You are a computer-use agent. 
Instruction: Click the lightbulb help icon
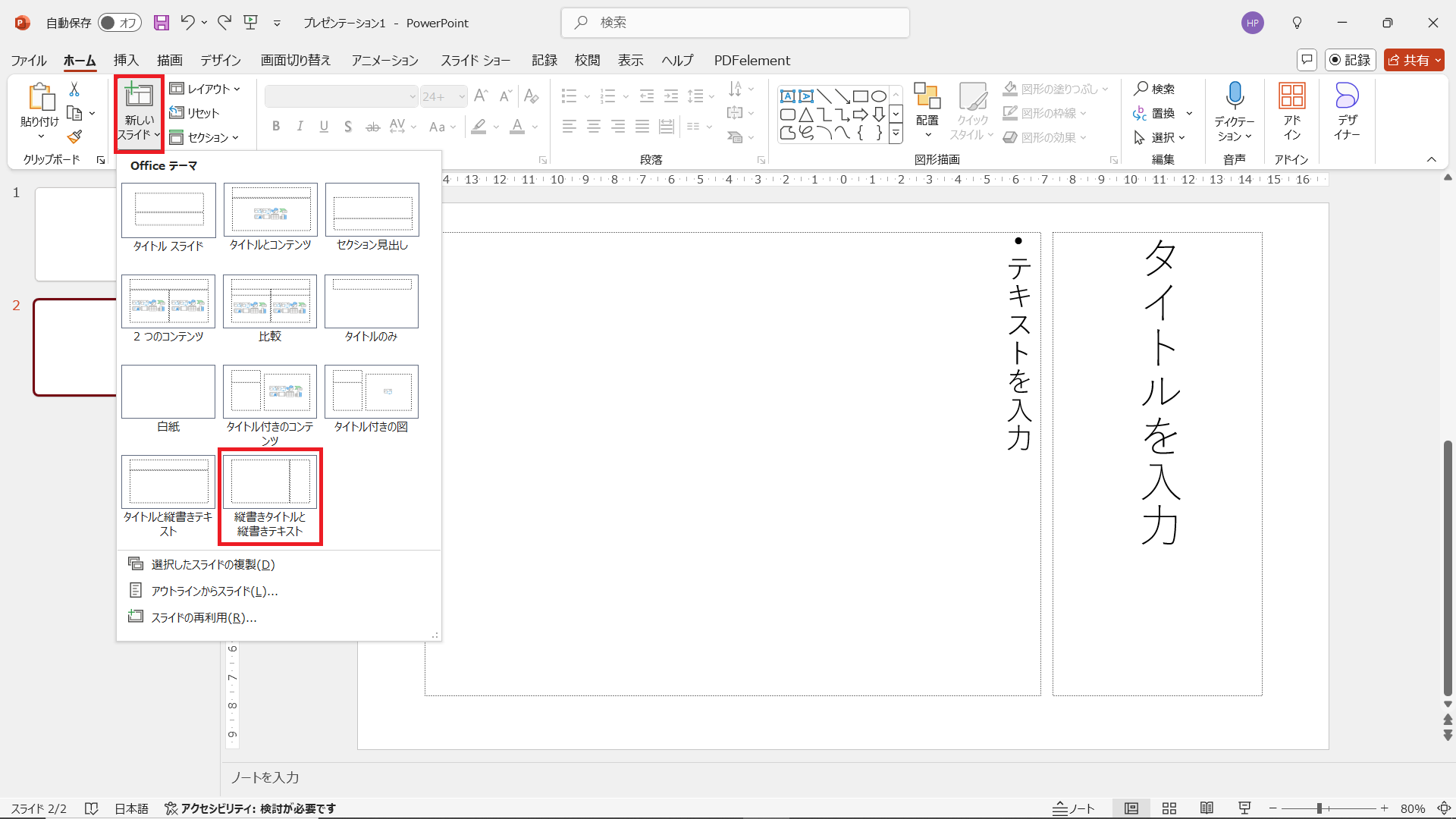pos(1298,23)
